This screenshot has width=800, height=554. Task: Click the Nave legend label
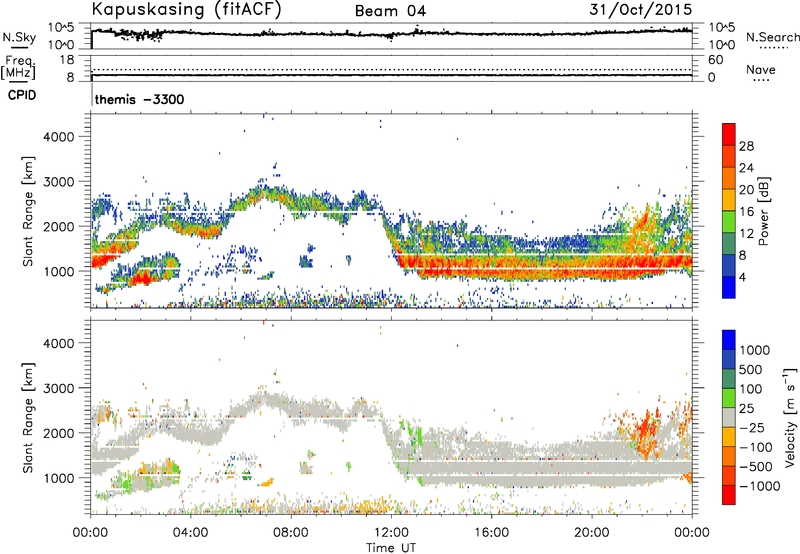tap(761, 69)
